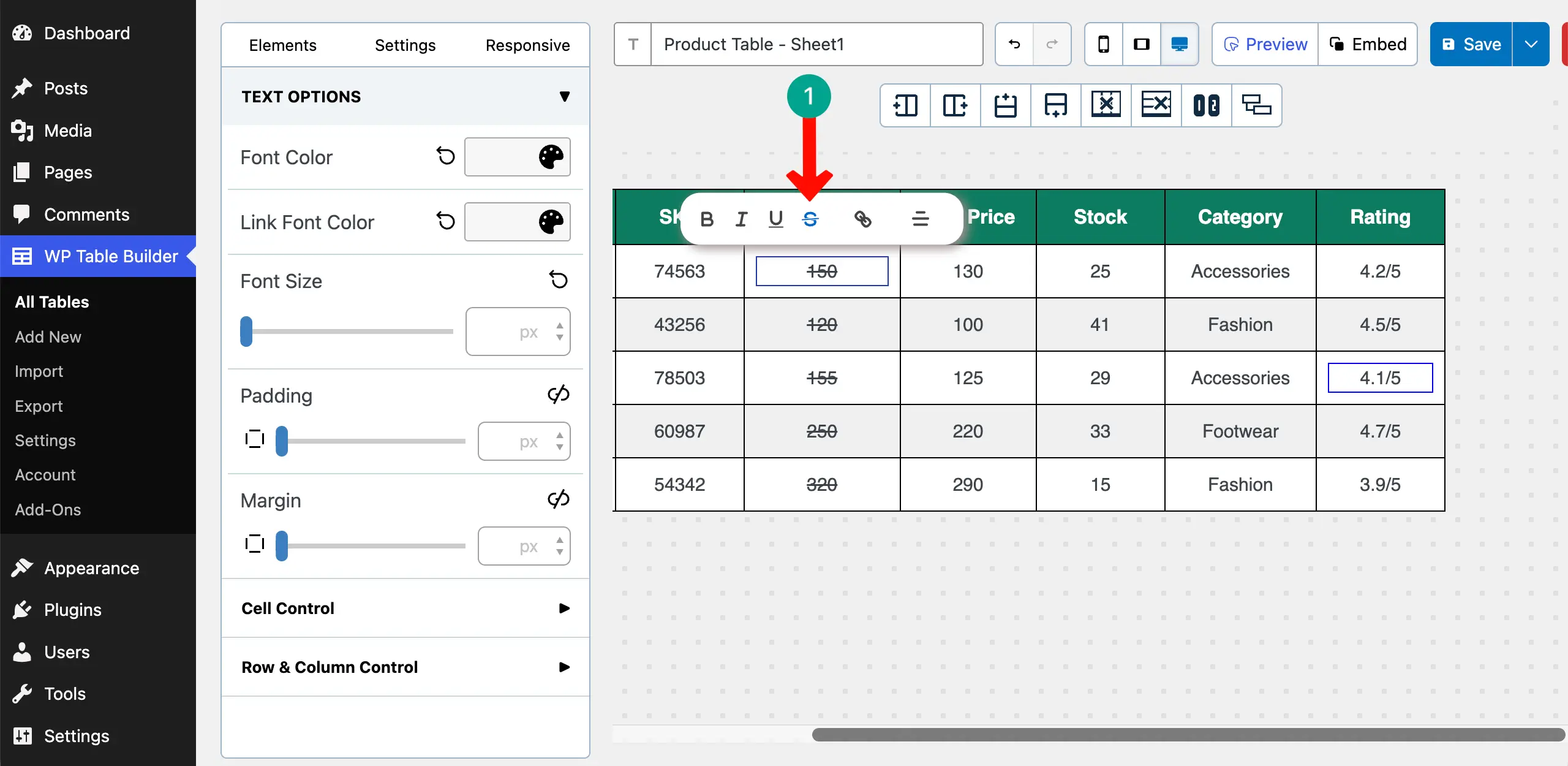Screen dimensions: 1568x766
Task: Click the Embed button
Action: coord(1368,44)
